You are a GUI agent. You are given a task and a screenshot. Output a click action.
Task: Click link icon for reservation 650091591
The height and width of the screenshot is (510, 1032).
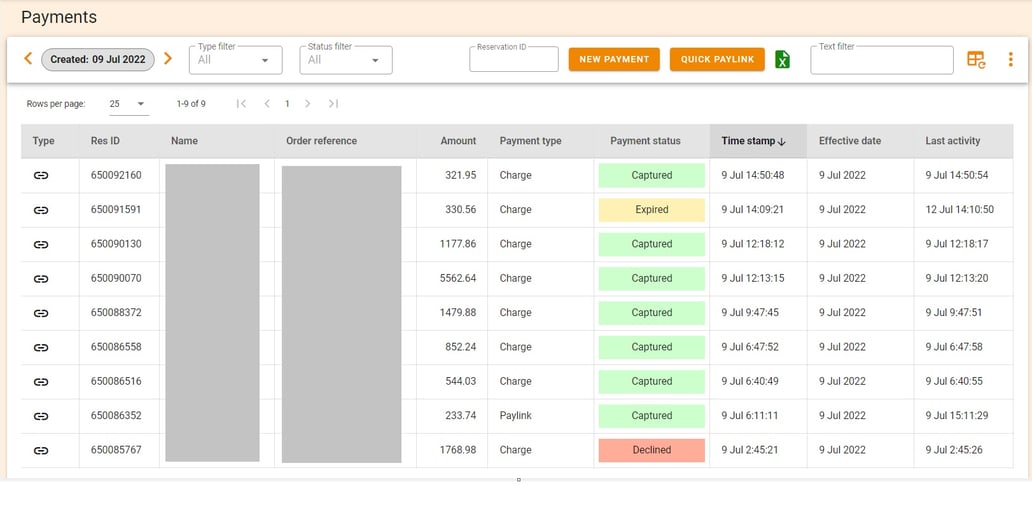tap(41, 210)
